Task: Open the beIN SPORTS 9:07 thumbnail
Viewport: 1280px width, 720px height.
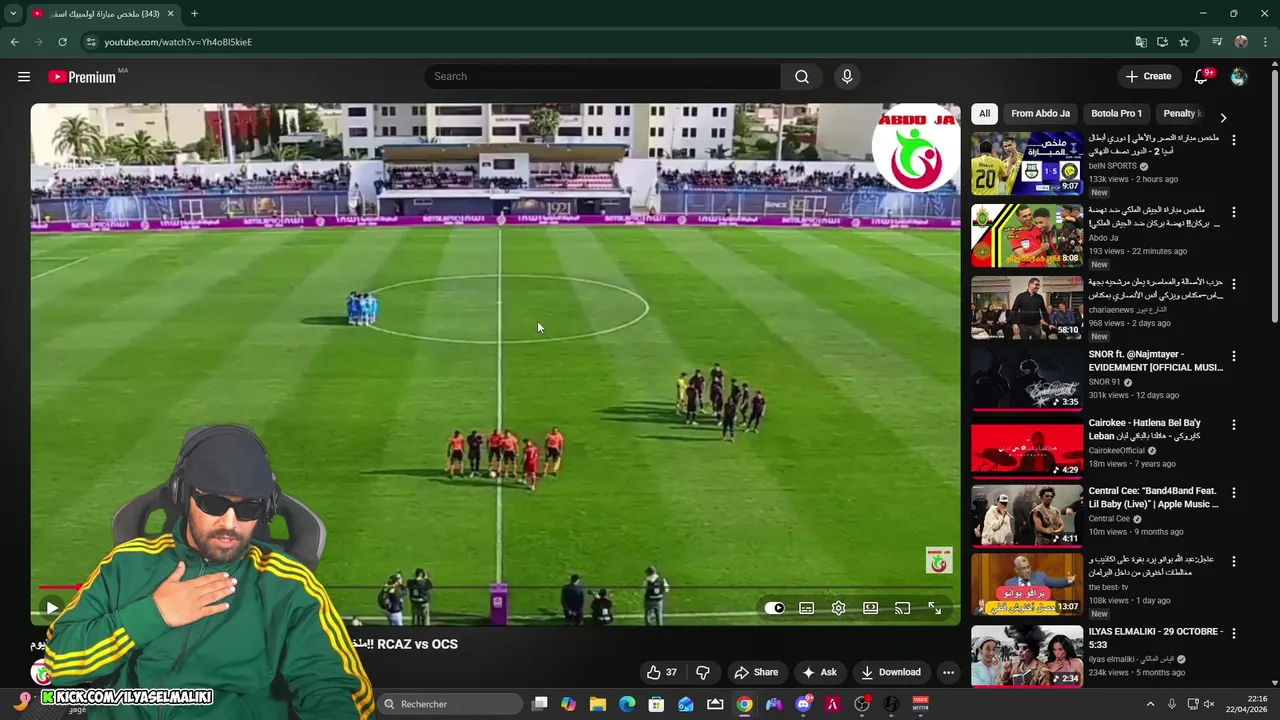Action: 1027,163
